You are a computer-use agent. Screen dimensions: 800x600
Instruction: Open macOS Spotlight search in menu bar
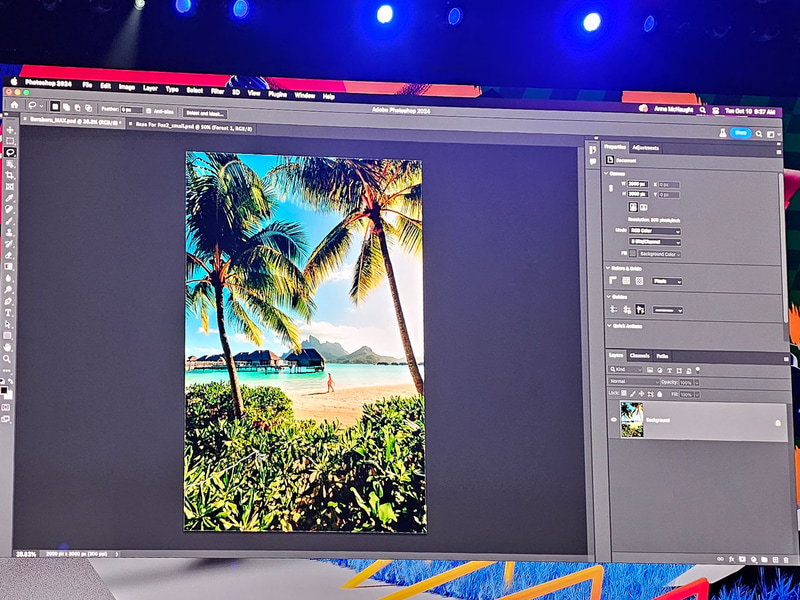703,110
